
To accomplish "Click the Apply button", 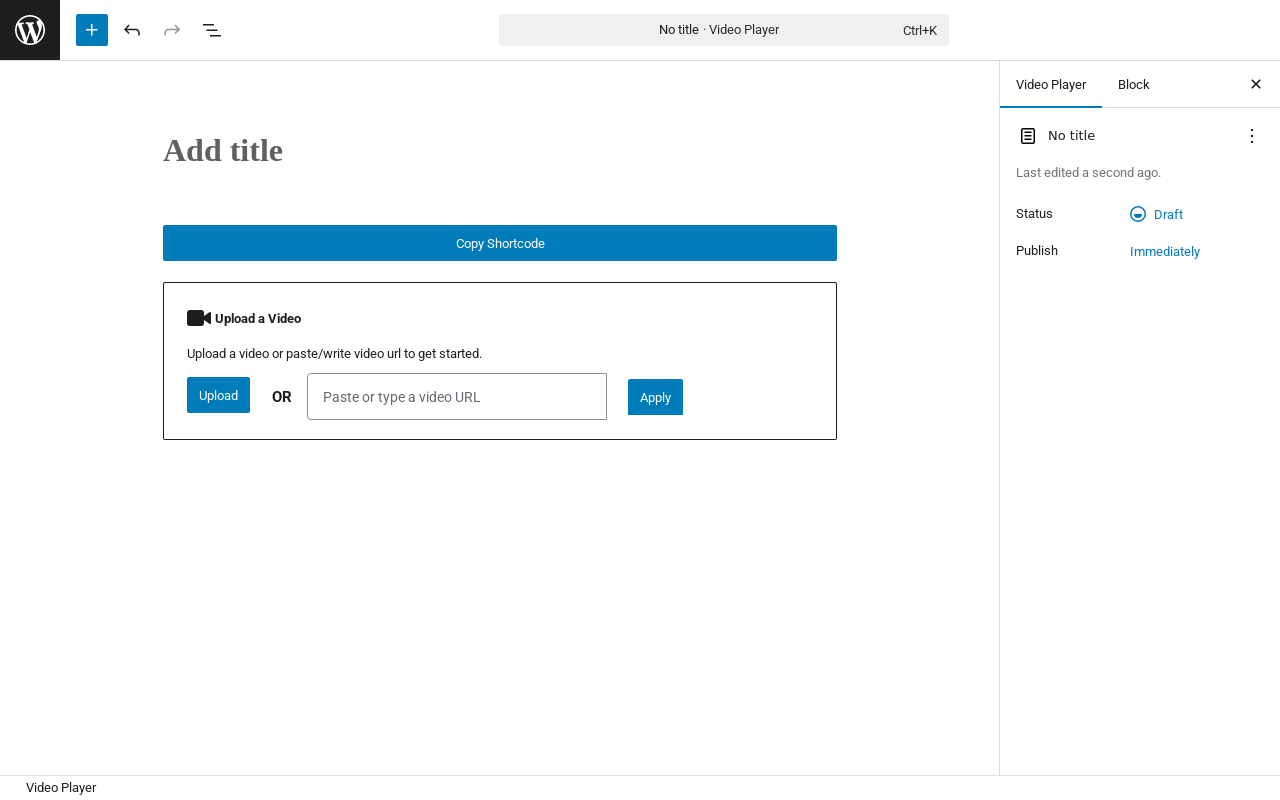I will pyautogui.click(x=655, y=397).
